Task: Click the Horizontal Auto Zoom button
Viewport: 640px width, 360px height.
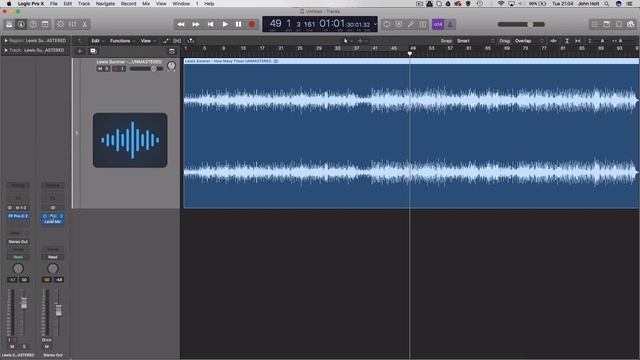Action: tap(578, 41)
